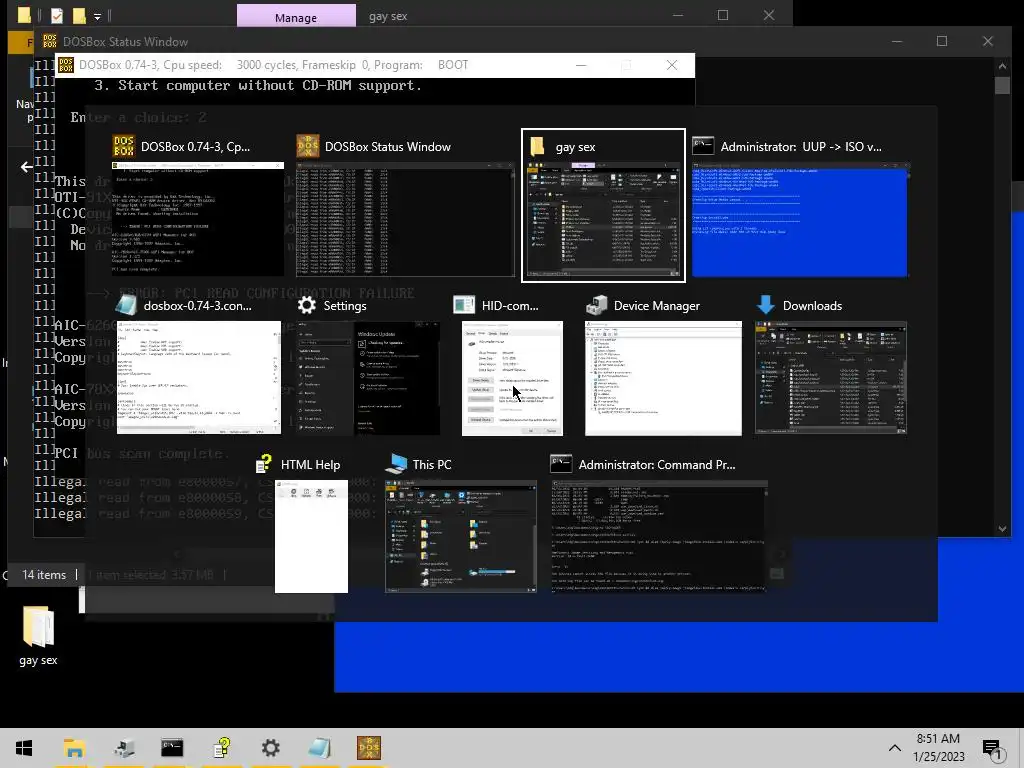1024x768 pixels.
Task: Switch to the HID-compliant mouse properties thumbnail
Action: pyautogui.click(x=512, y=377)
